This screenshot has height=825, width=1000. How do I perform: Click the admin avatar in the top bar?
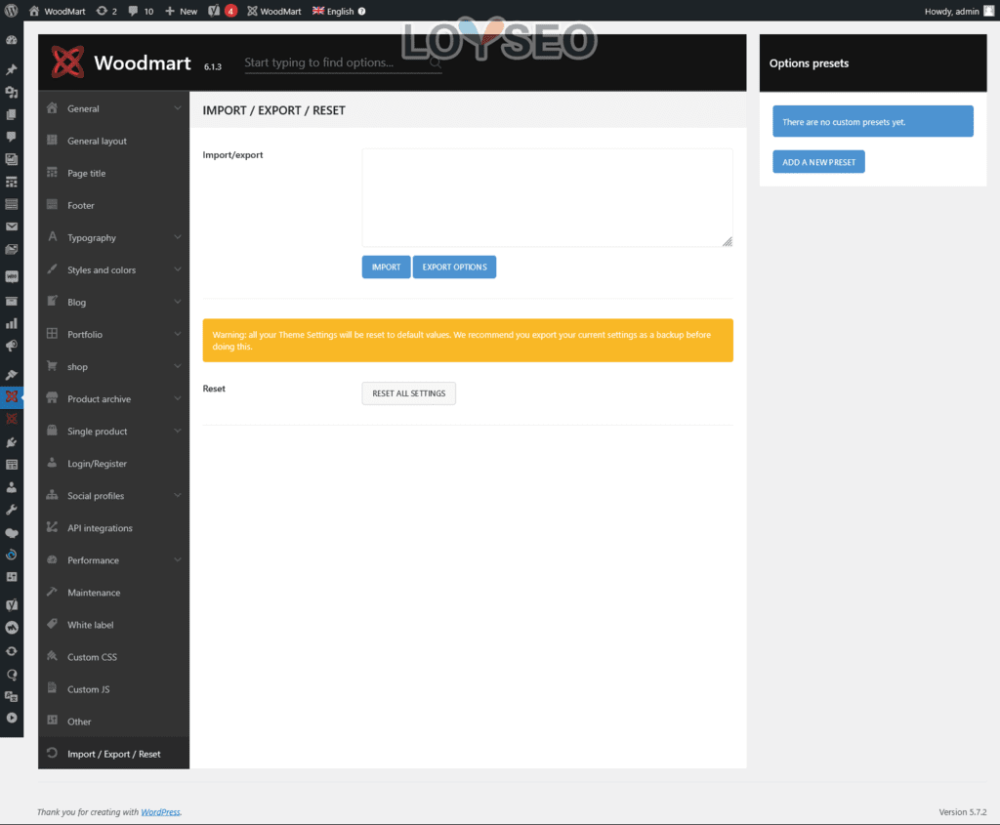pos(989,11)
